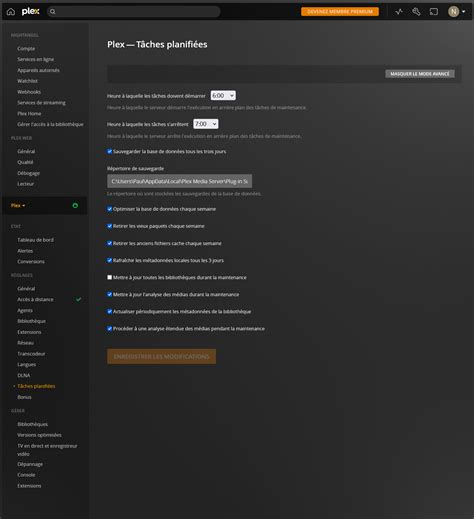Open Gérer l'accès à la bibliothèque
Viewport: 474px width, 519px height.
point(50,124)
